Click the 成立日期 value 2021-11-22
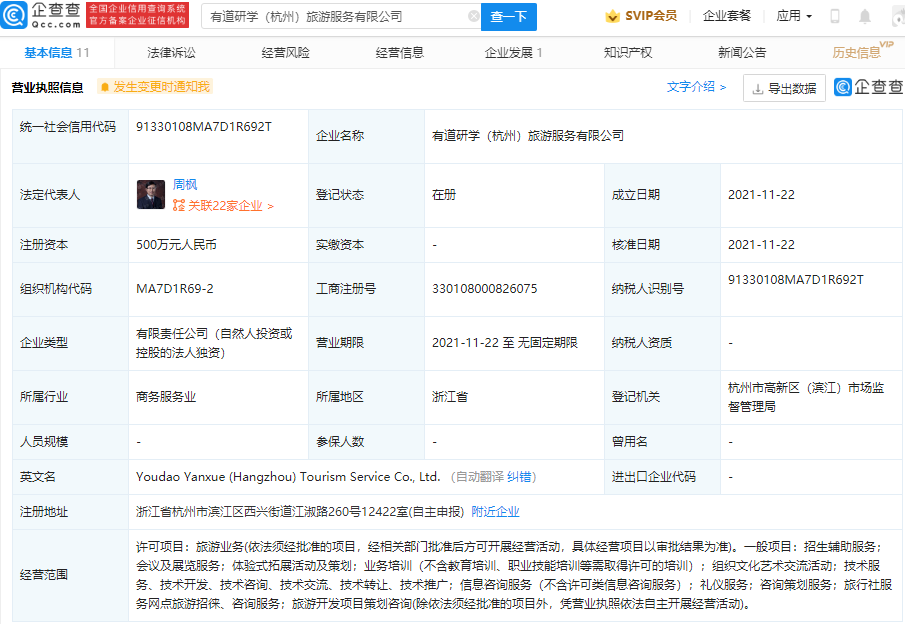 761,195
